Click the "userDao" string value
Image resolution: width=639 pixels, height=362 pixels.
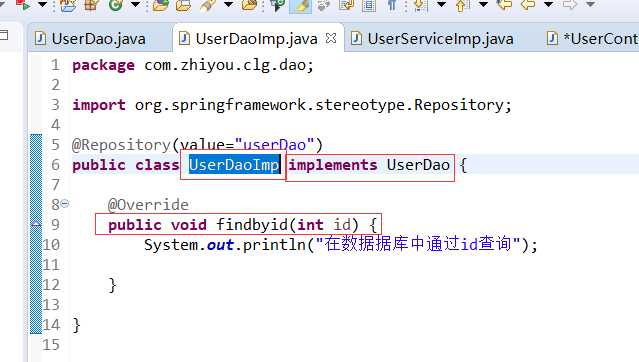tap(274, 145)
